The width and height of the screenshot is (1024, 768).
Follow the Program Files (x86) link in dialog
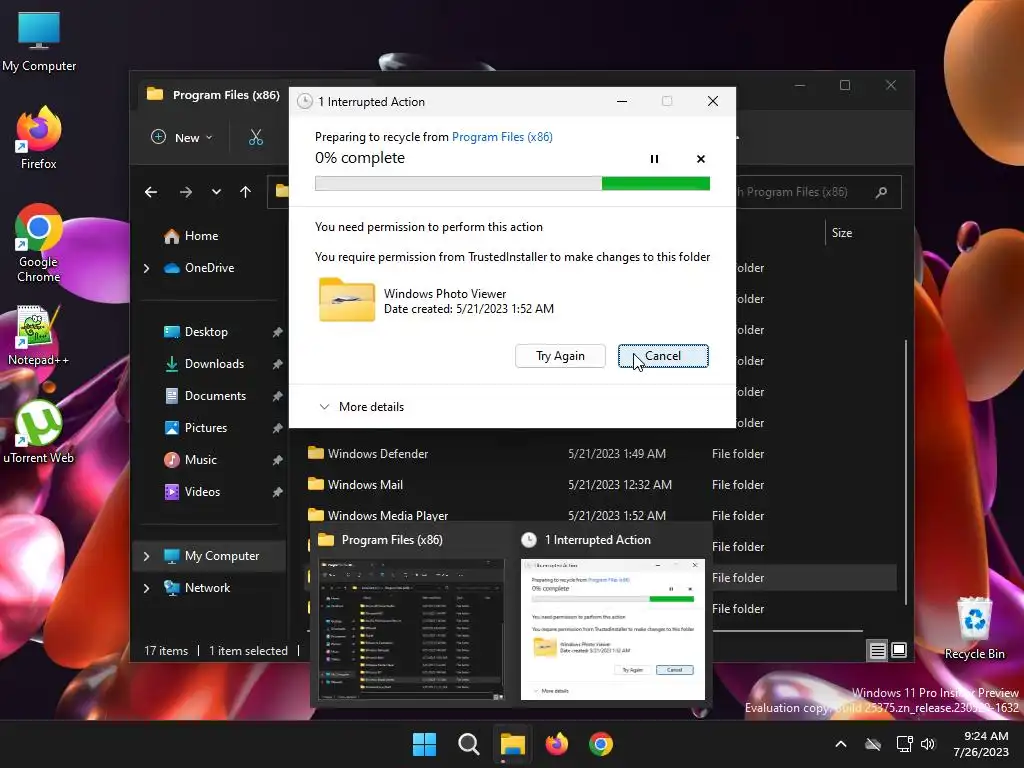click(x=502, y=137)
